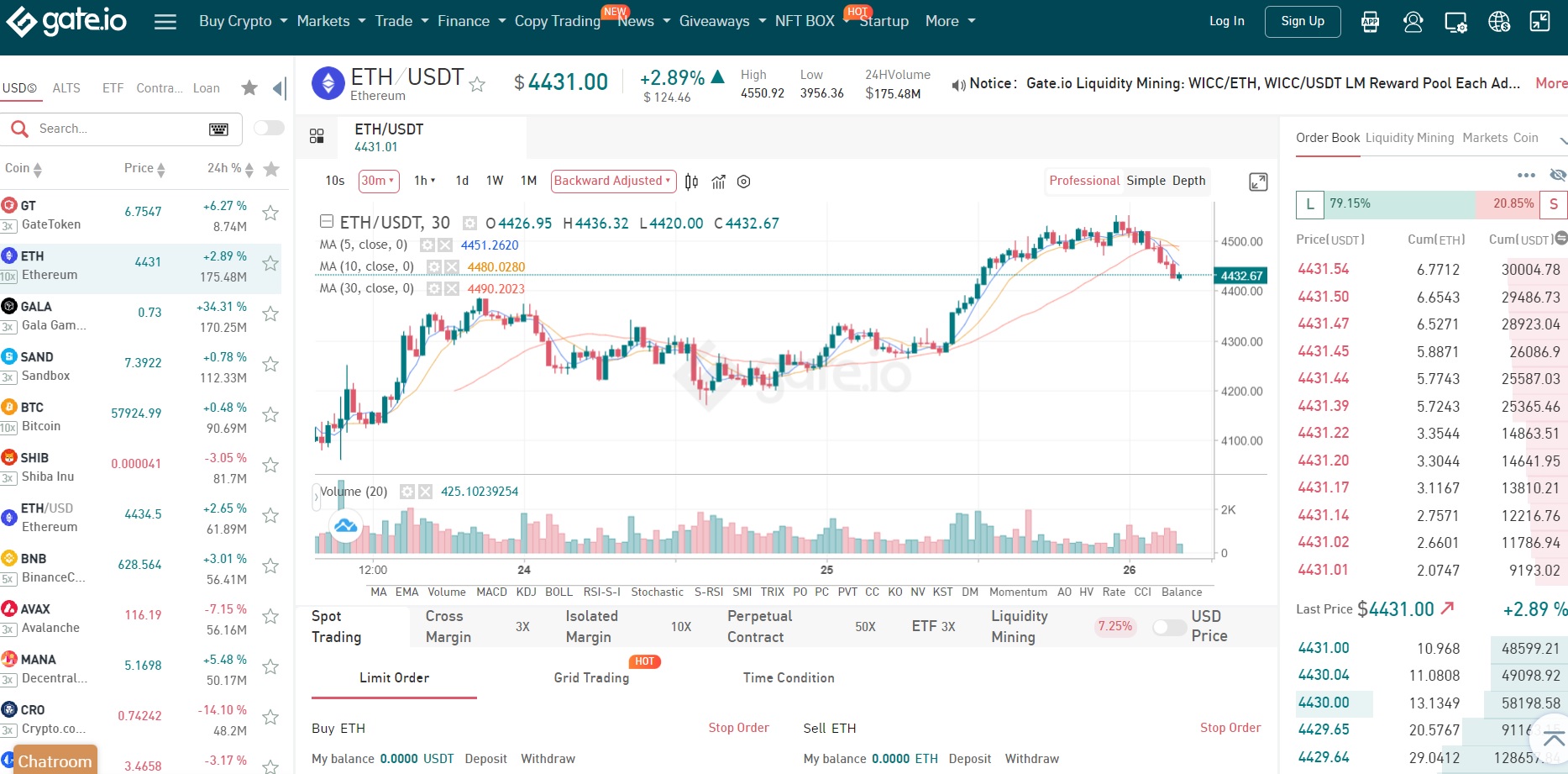Viewport: 1568px width, 774px height.
Task: Open the on-screen keyboard icon in search
Action: click(218, 129)
